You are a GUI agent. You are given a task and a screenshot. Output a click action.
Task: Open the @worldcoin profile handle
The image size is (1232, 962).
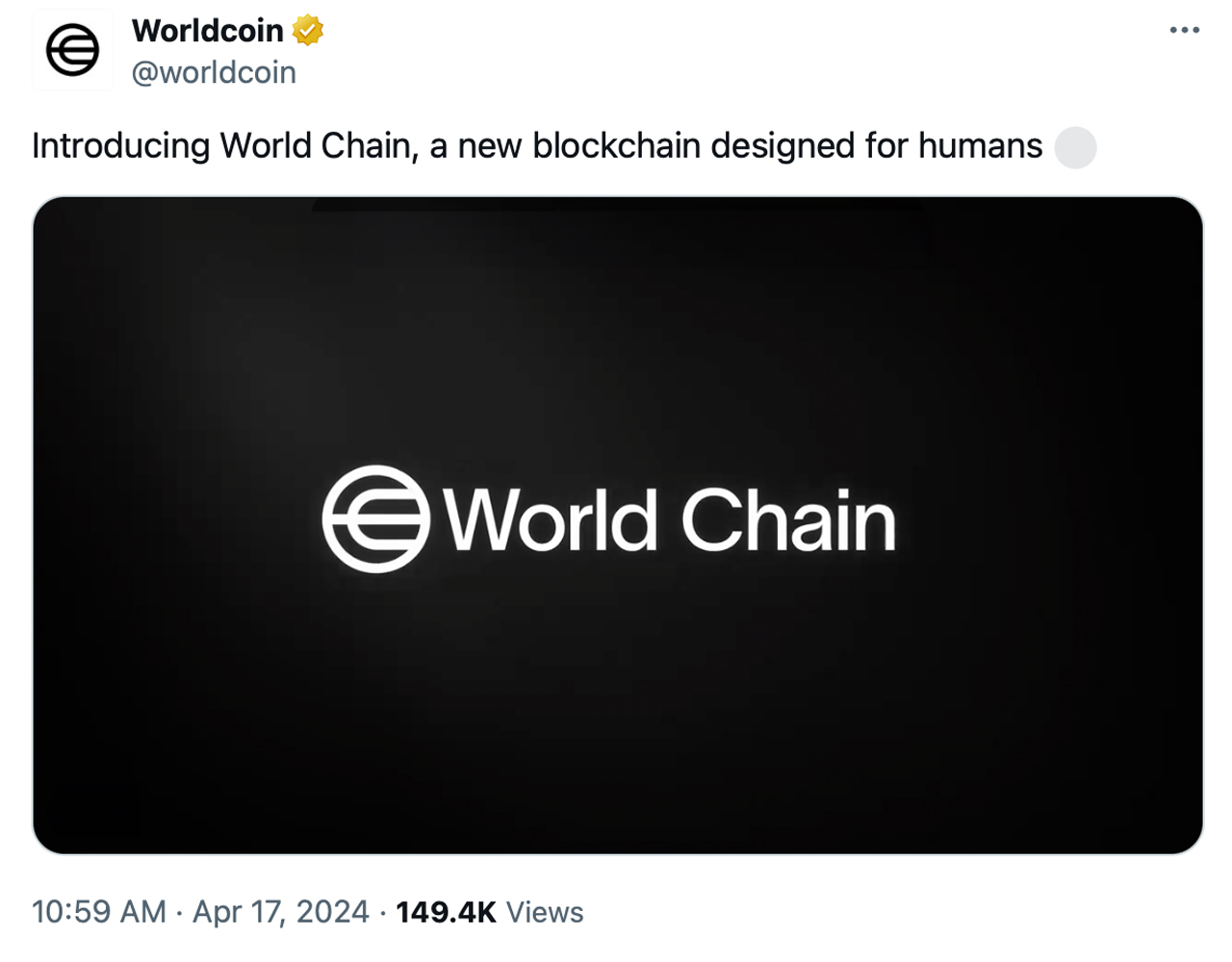coord(214,72)
